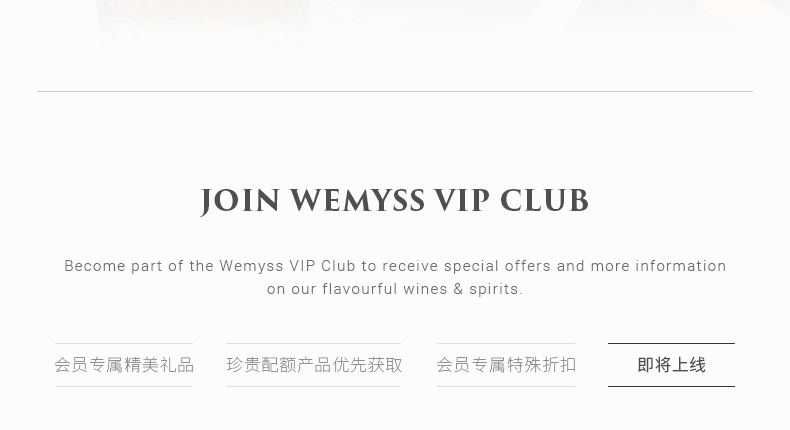The height and width of the screenshot is (430, 790).
Task: Select the 珍贵配额产品优先获取 field
Action: click(313, 365)
